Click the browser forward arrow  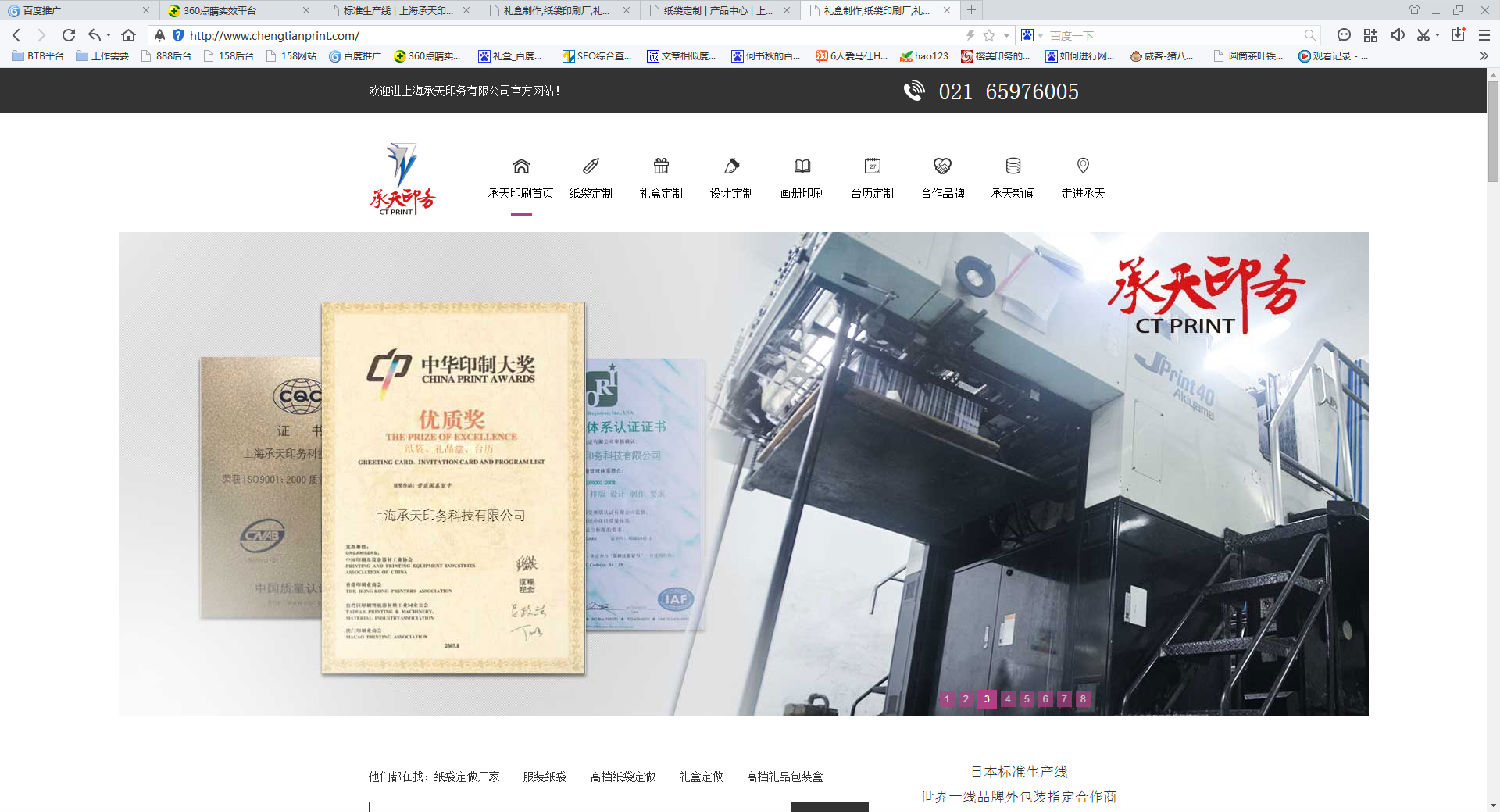[x=41, y=35]
